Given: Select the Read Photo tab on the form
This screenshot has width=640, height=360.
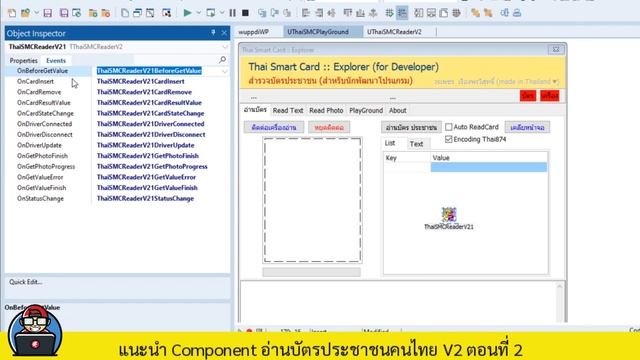Looking at the screenshot, I should tap(326, 110).
